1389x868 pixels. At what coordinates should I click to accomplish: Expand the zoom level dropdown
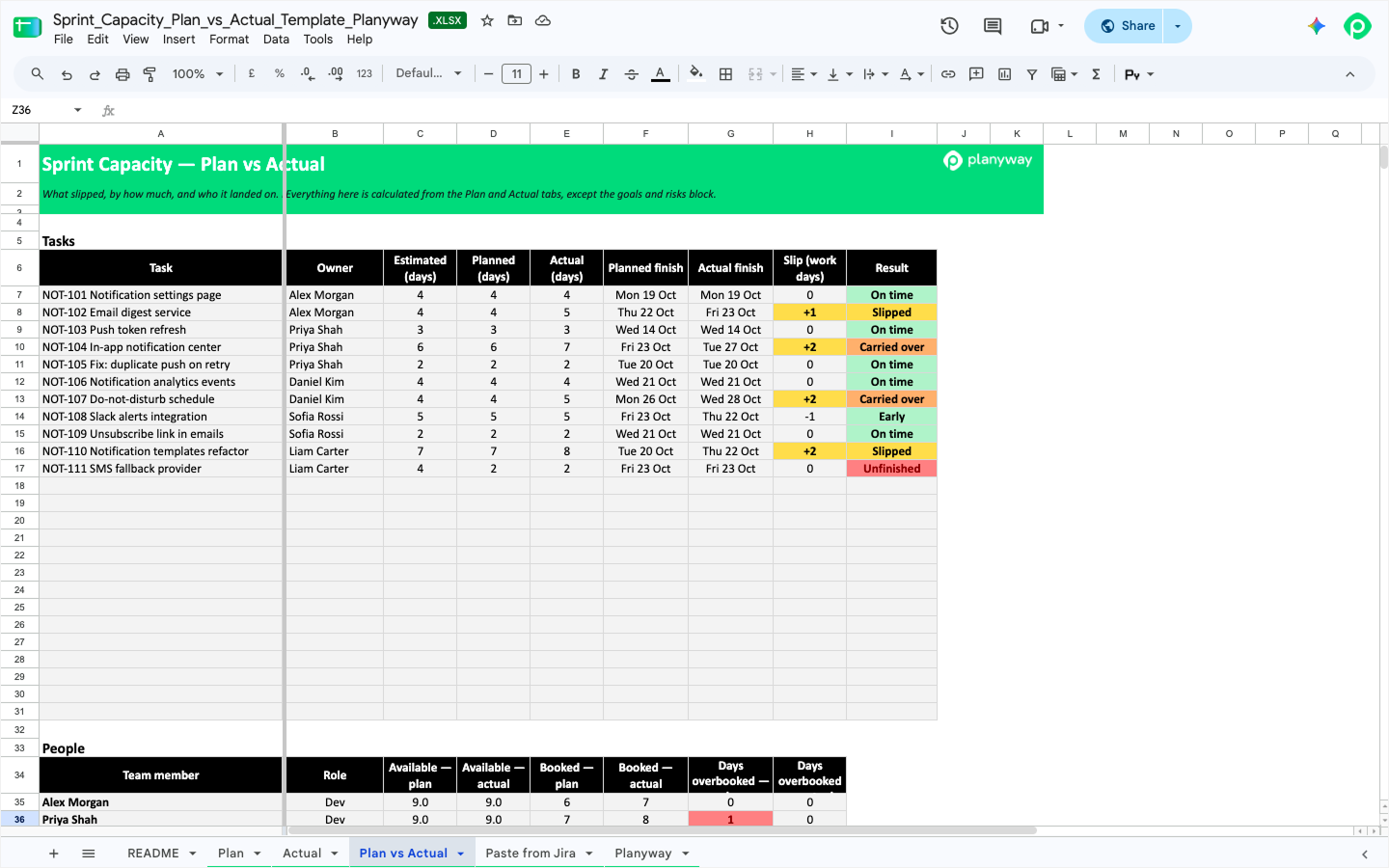point(220,74)
